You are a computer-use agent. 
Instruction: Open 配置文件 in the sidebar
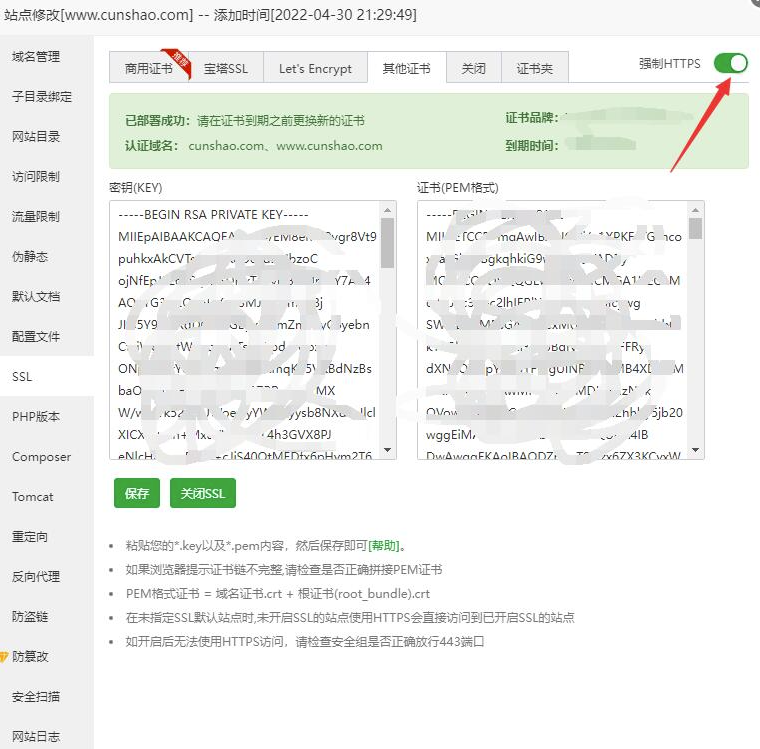pyautogui.click(x=36, y=336)
